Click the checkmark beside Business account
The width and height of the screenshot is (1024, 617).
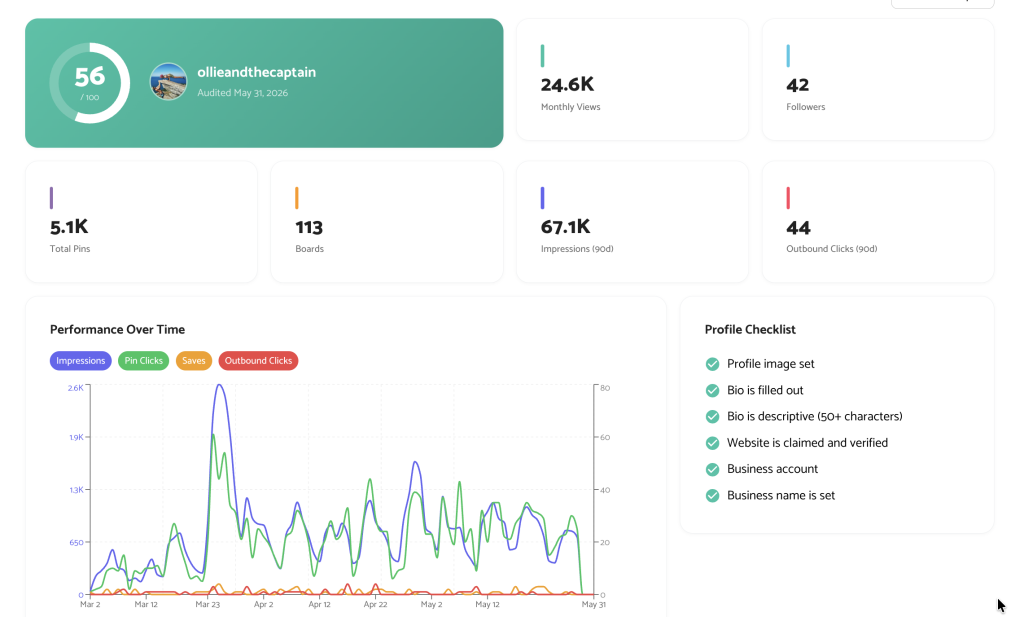point(712,469)
